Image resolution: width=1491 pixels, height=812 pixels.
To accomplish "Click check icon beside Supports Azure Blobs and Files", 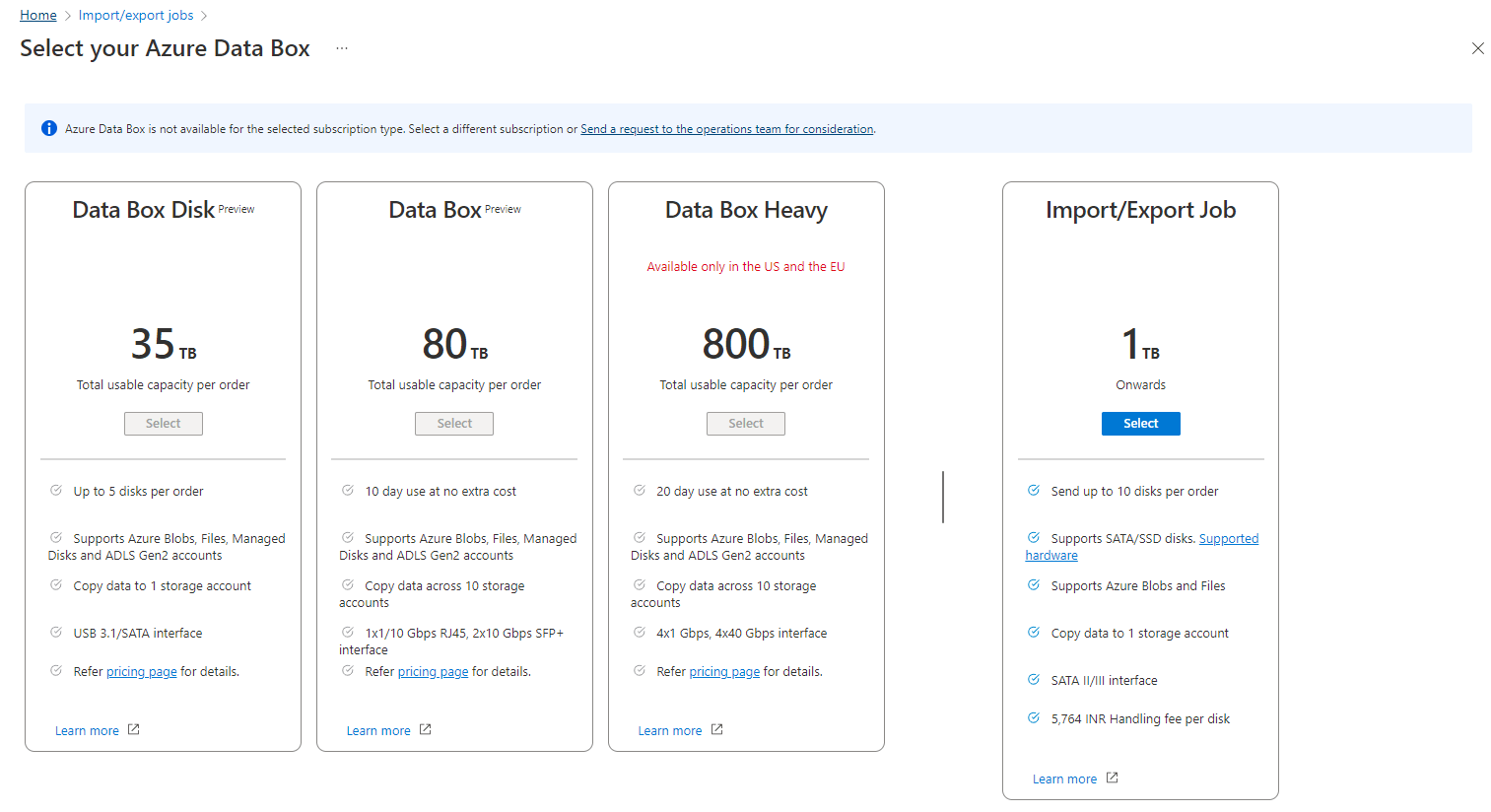I will pyautogui.click(x=1034, y=584).
